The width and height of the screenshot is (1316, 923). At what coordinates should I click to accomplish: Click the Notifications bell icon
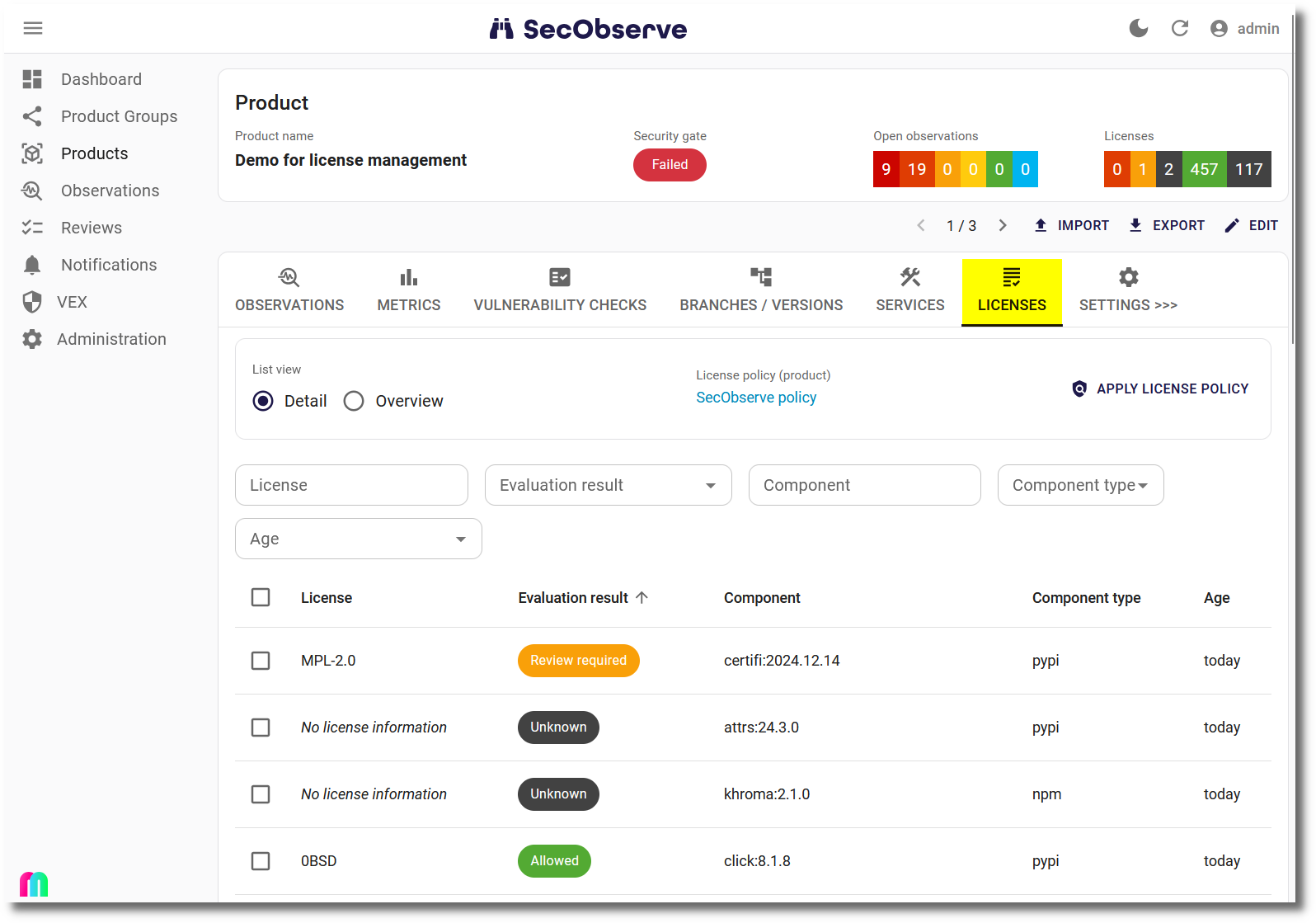tap(32, 265)
